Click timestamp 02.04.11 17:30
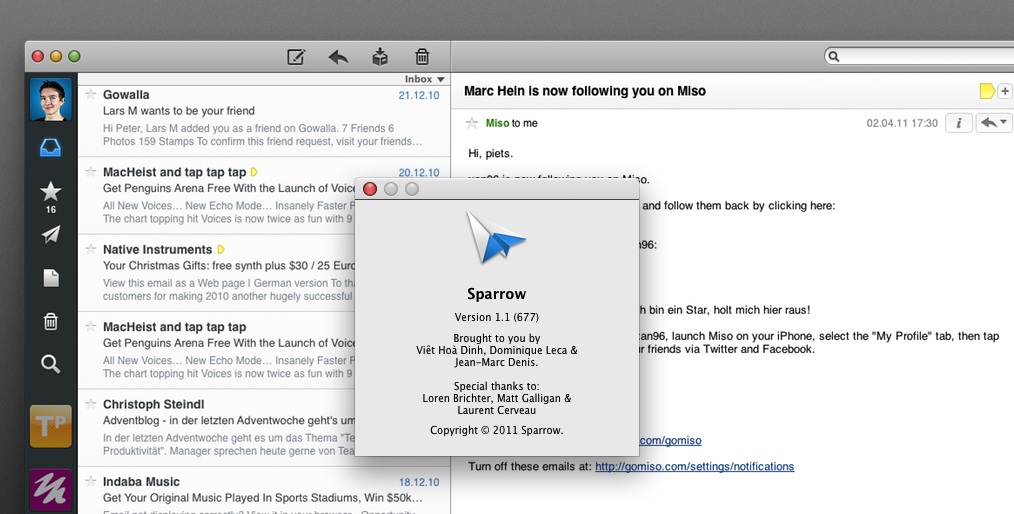Screen dimensions: 1014x514 click(902, 123)
